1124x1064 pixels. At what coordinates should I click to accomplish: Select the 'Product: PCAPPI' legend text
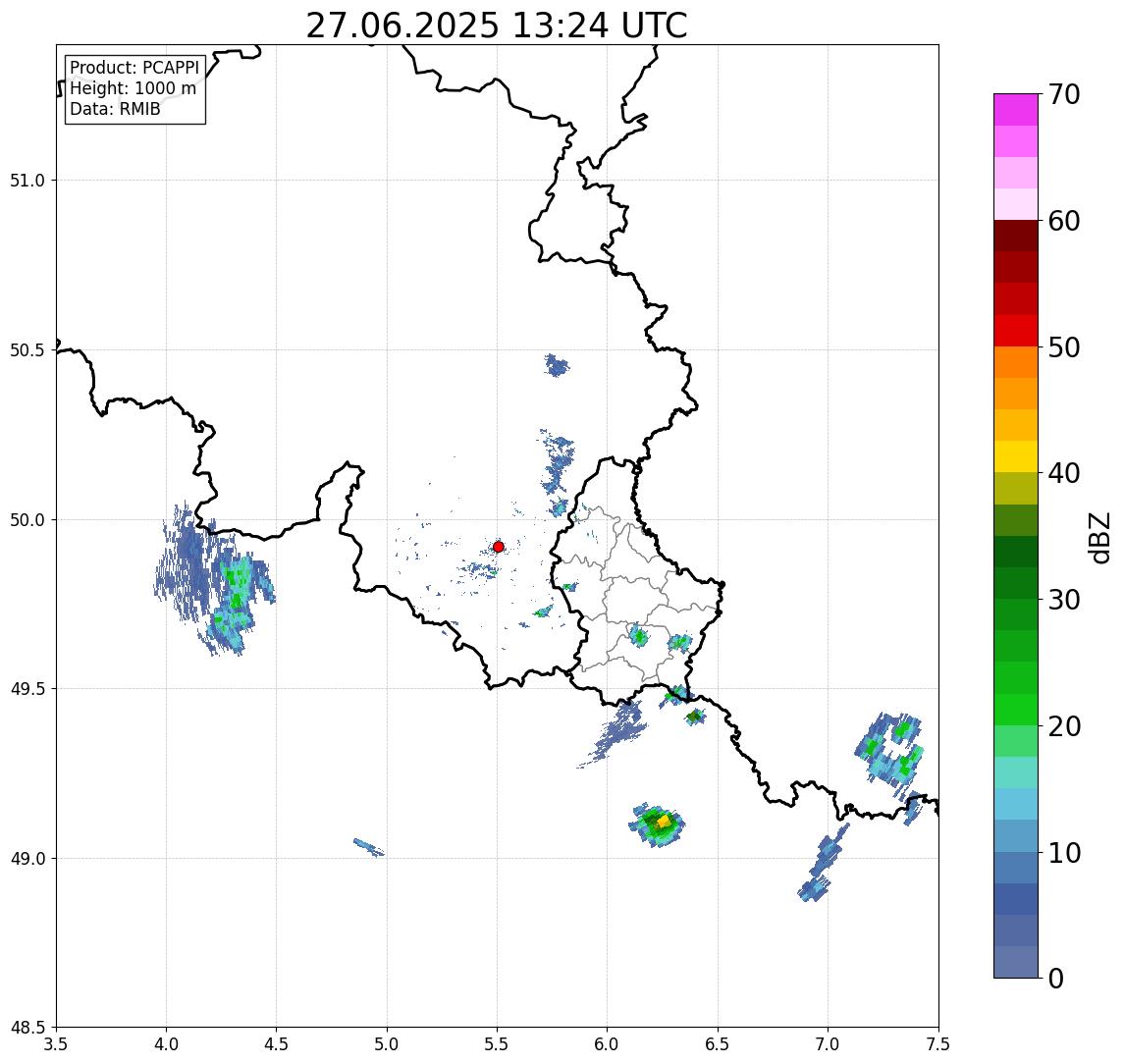tap(134, 68)
